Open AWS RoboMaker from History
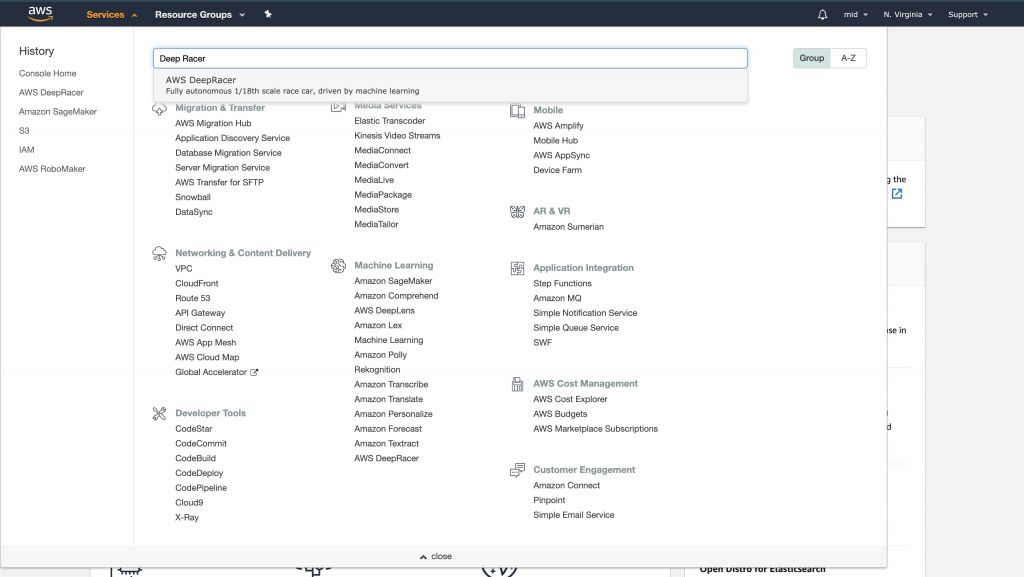The image size is (1024, 577). pos(52,168)
